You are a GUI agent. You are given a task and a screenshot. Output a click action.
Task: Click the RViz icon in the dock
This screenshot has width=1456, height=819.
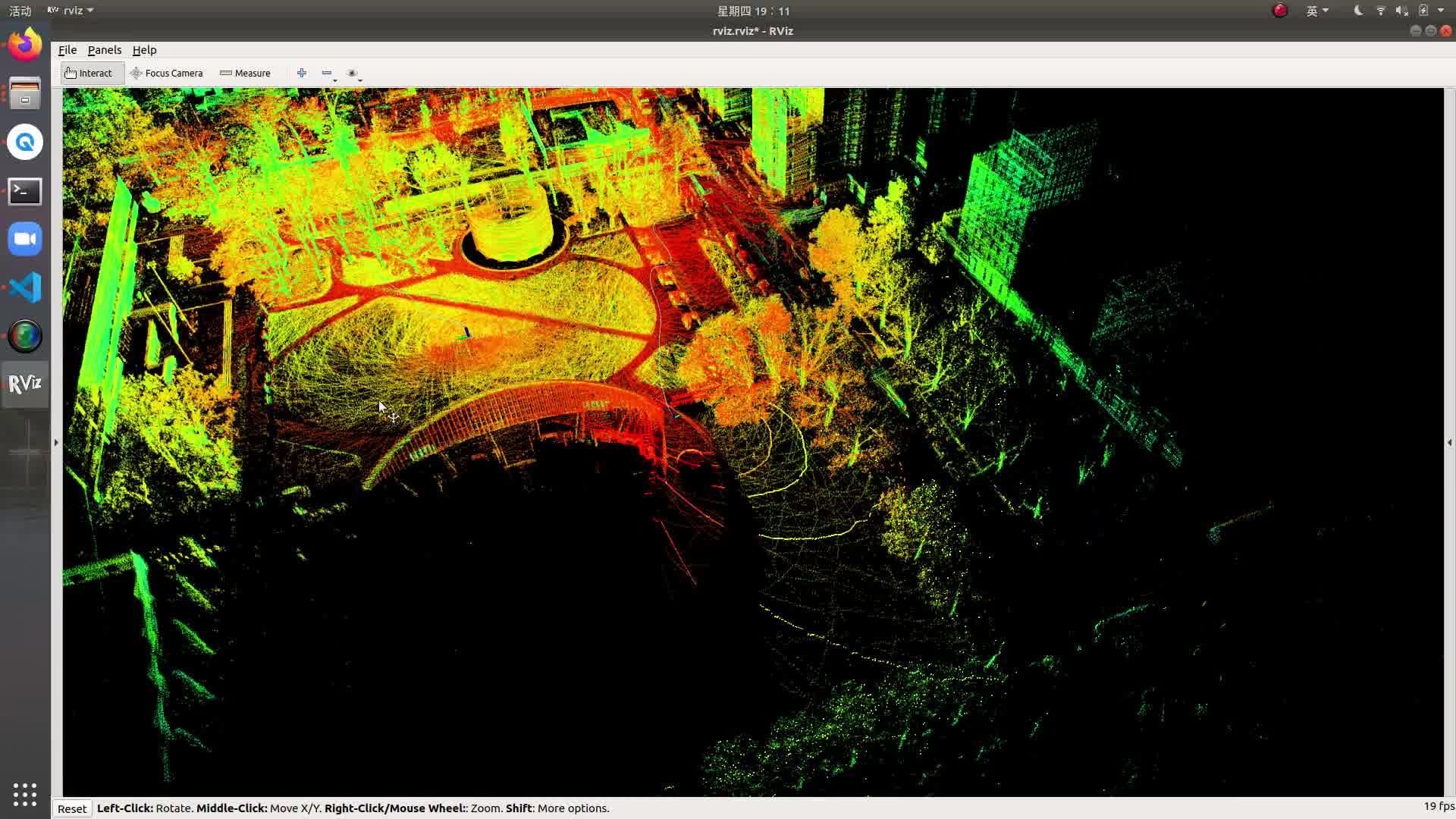pyautogui.click(x=25, y=384)
